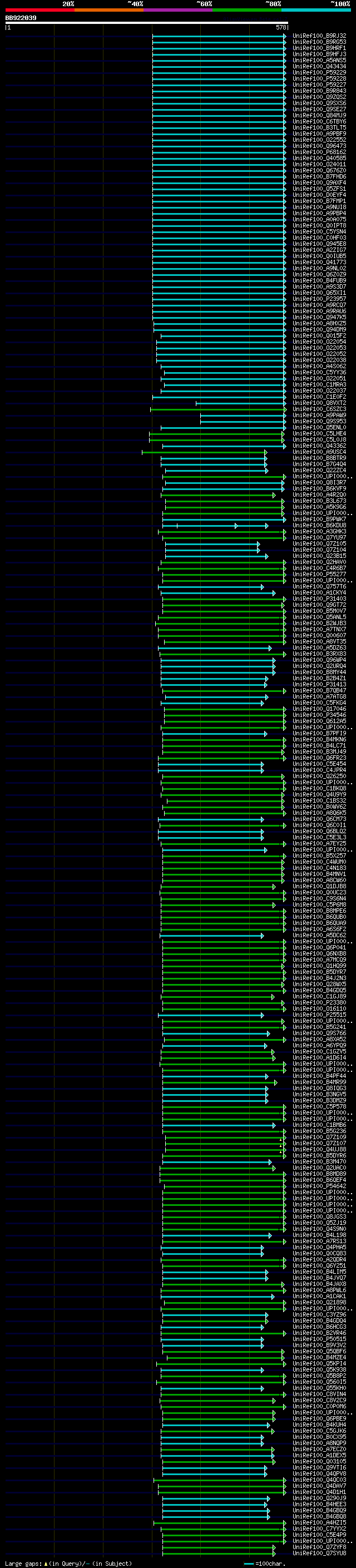Open hit UniRef100_A9RCQ7
This screenshot has height=1568, width=356.
[x=319, y=305]
